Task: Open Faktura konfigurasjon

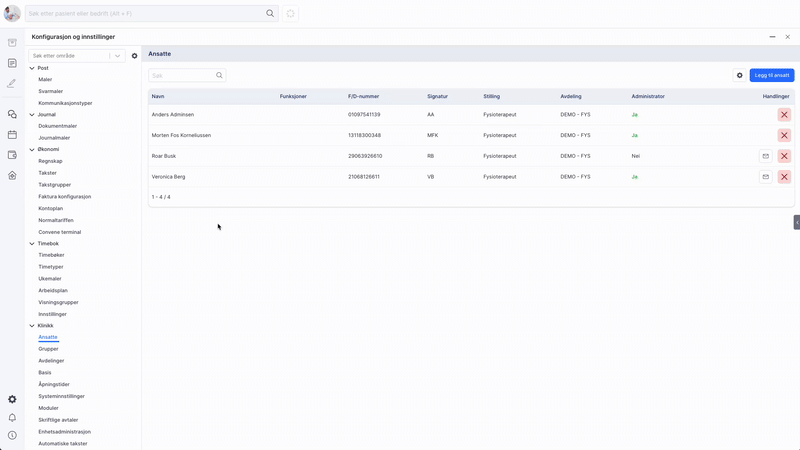Action: click(65, 196)
